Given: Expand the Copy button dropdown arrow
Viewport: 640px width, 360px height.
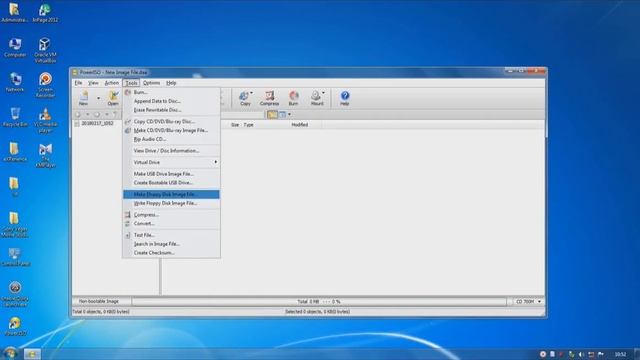Looking at the screenshot, I should coord(251,93).
